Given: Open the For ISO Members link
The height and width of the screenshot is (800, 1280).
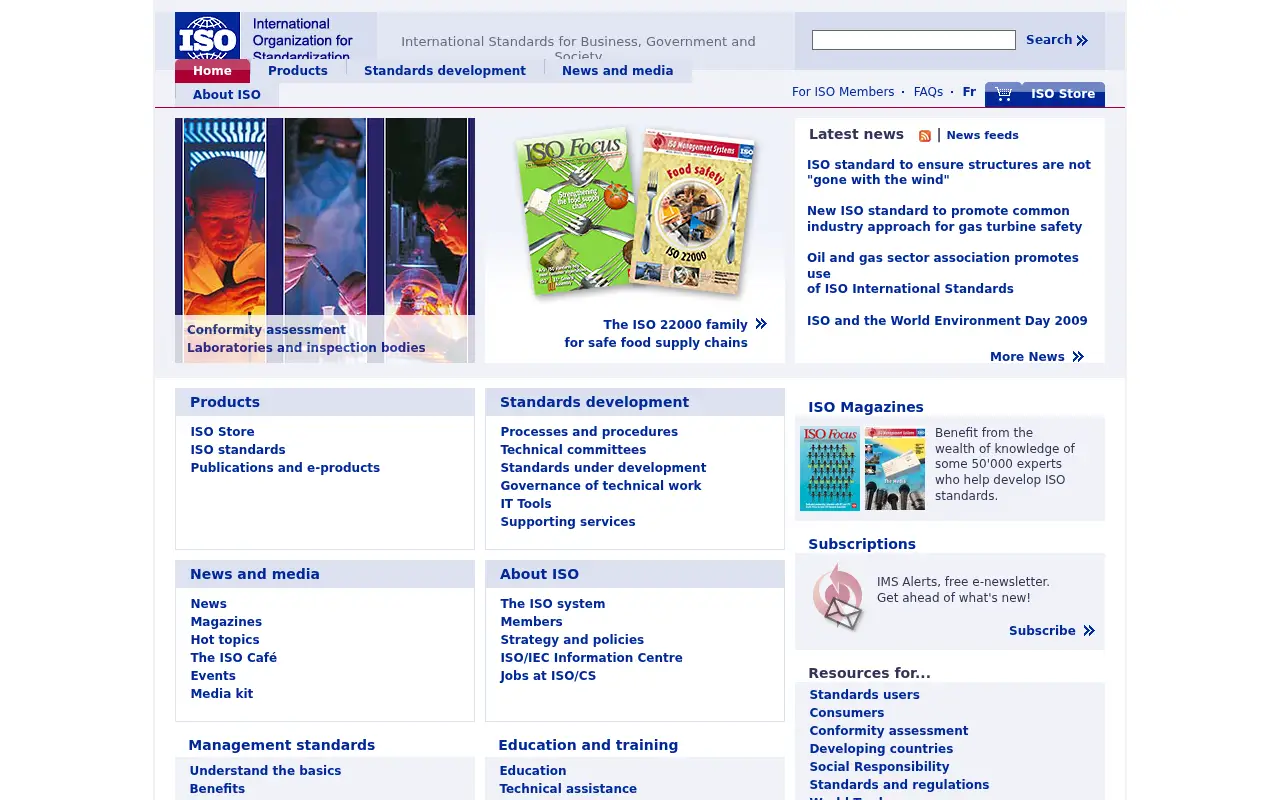Looking at the screenshot, I should (843, 92).
